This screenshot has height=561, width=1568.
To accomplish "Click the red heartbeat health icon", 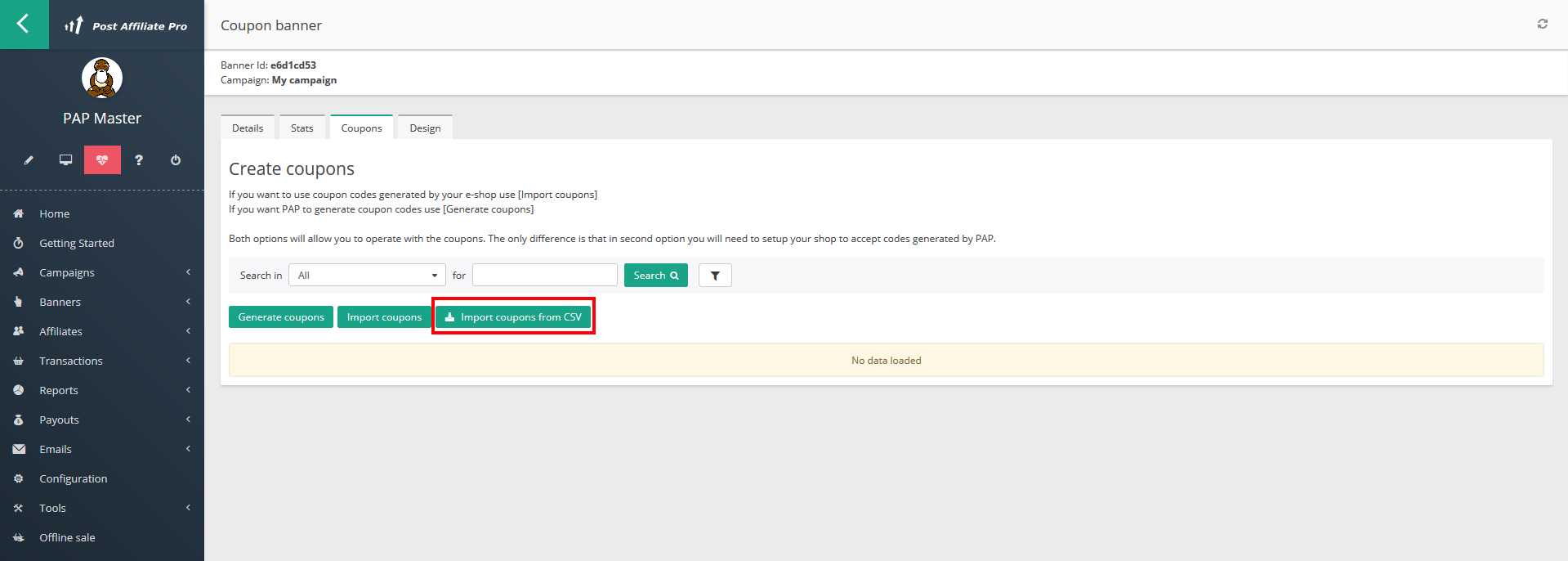I will coord(102,160).
